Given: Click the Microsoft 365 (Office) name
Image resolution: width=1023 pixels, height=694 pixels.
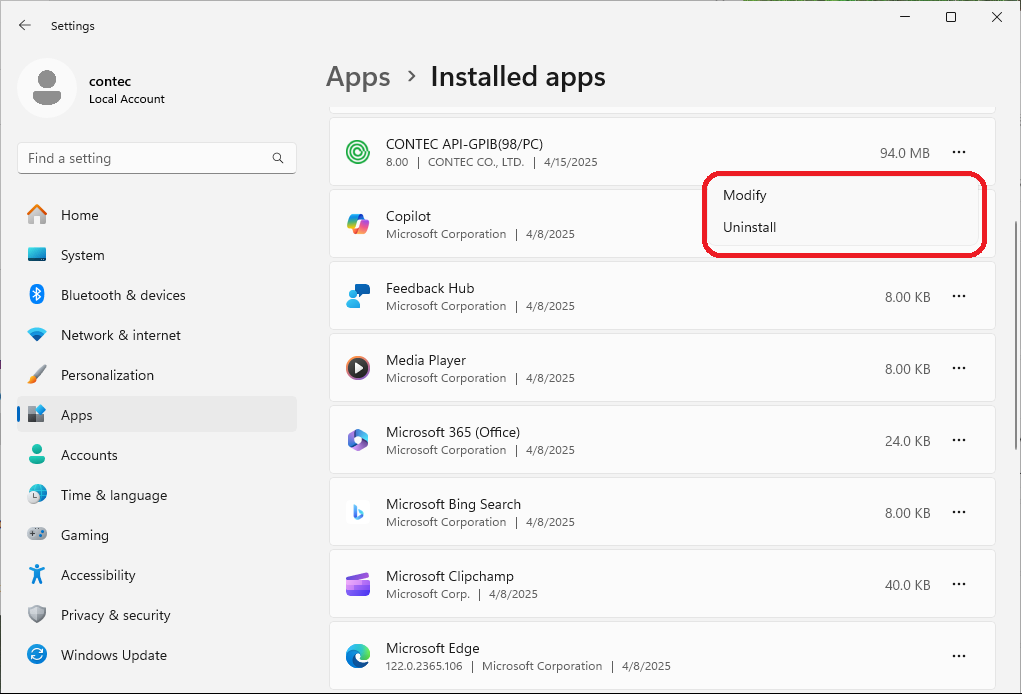Looking at the screenshot, I should (453, 432).
